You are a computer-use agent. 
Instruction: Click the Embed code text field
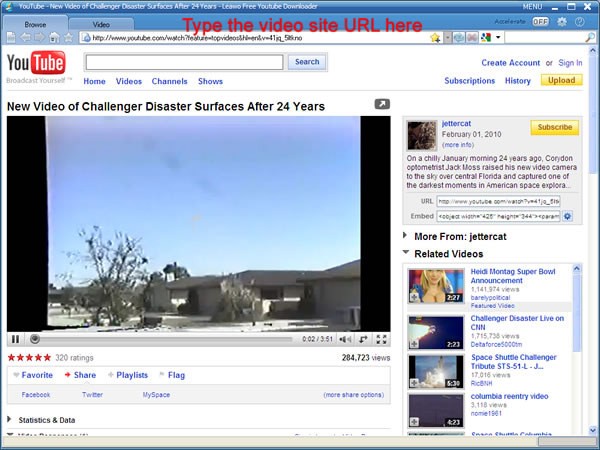click(499, 216)
